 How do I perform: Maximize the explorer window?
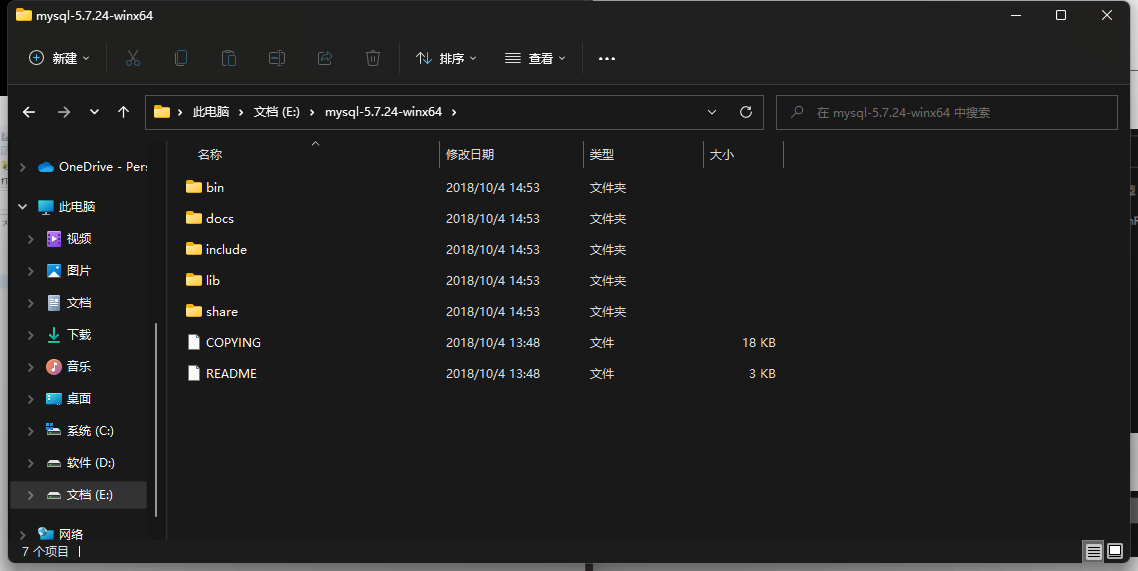(1060, 15)
